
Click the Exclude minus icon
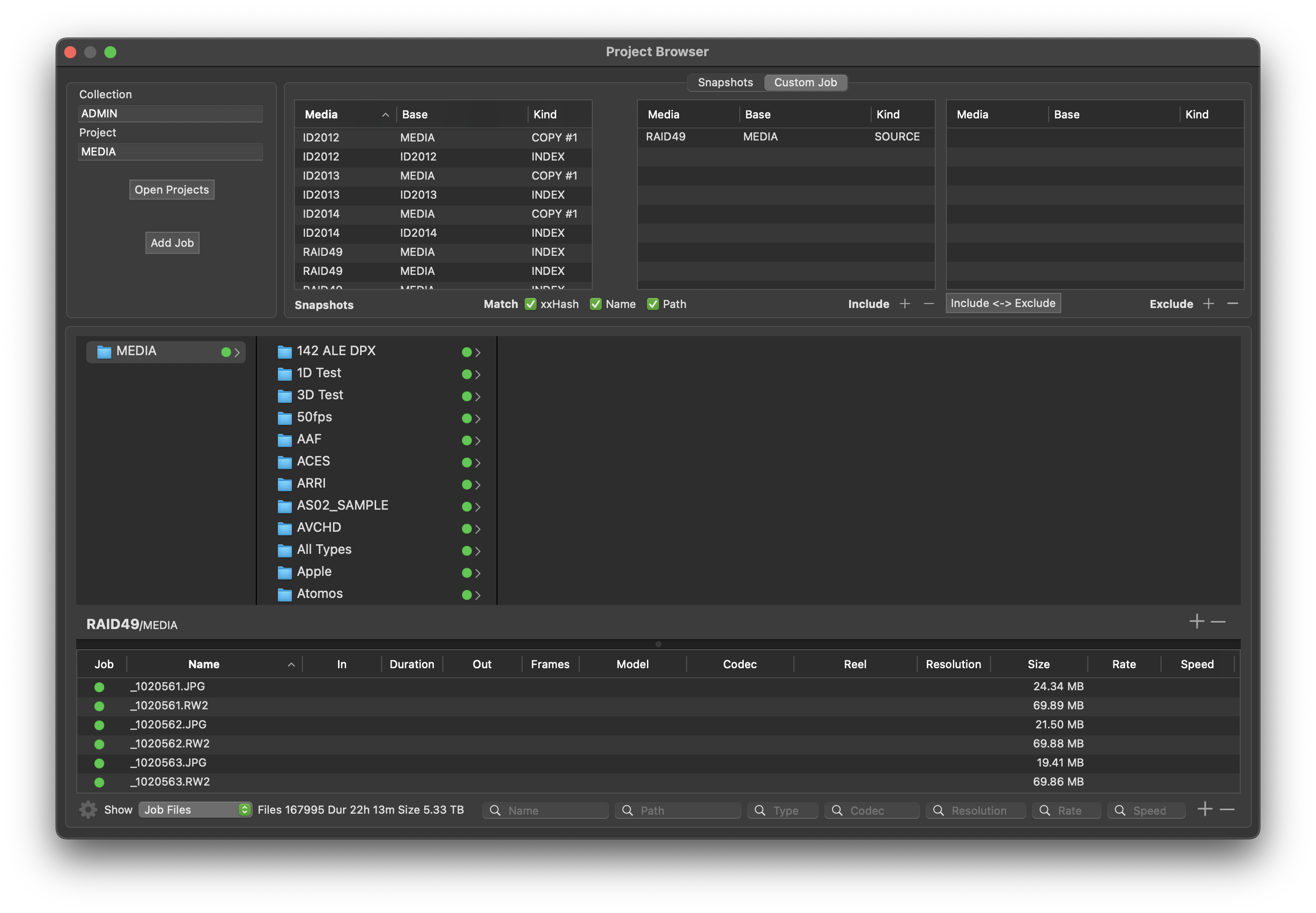pos(1233,304)
